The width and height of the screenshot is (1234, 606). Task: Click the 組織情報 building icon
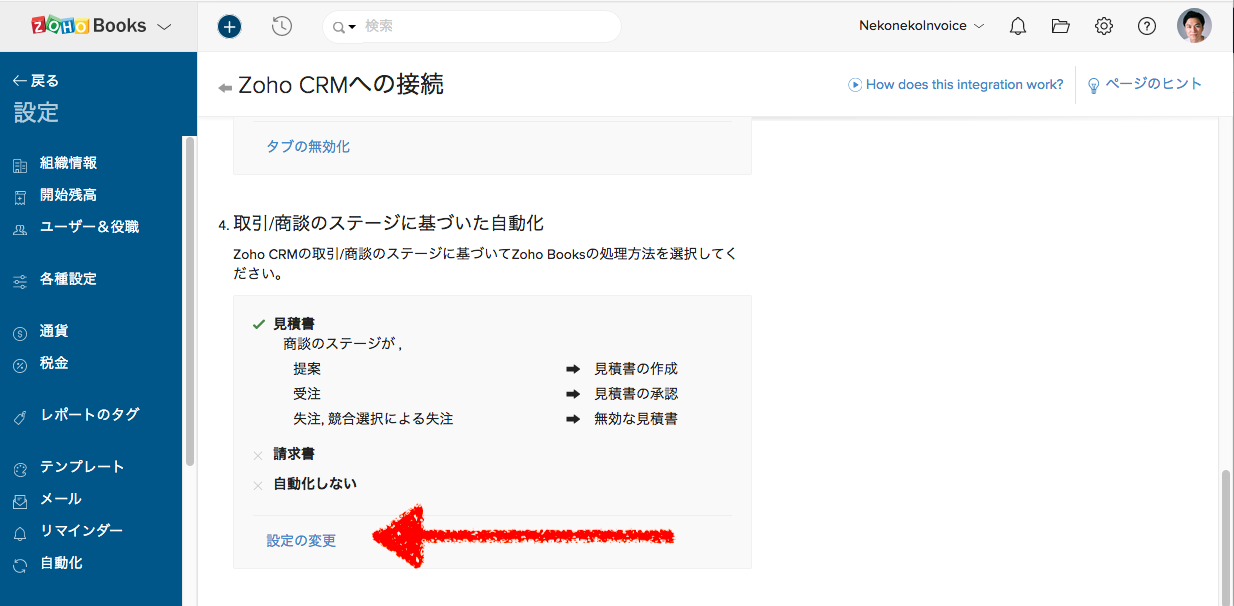click(x=20, y=165)
